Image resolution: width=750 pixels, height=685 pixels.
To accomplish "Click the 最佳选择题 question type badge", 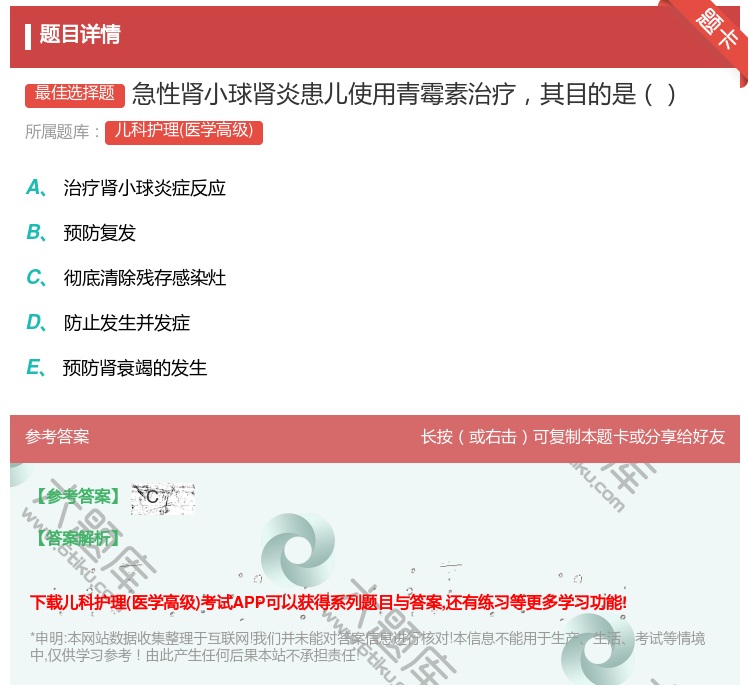I will click(75, 95).
